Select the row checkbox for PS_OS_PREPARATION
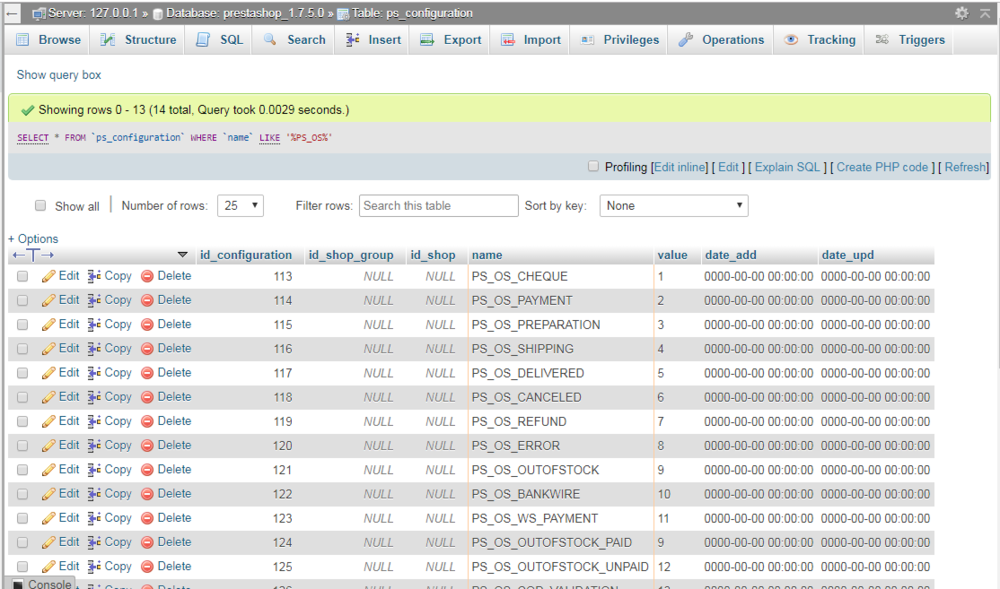1000x589 pixels. tap(22, 325)
